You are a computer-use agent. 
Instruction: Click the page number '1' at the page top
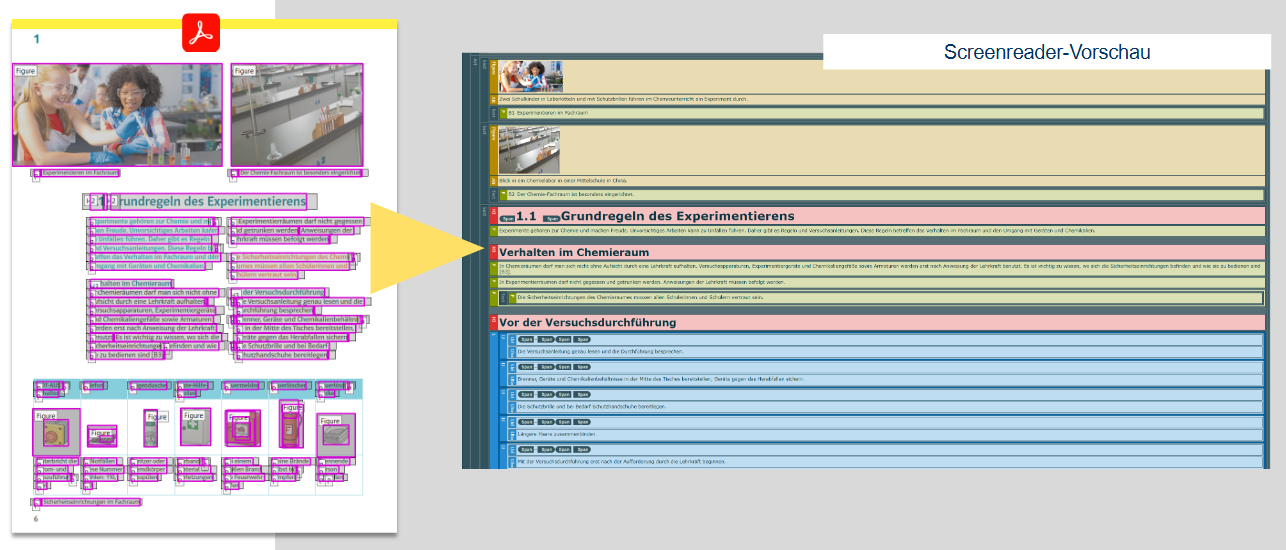(37, 39)
